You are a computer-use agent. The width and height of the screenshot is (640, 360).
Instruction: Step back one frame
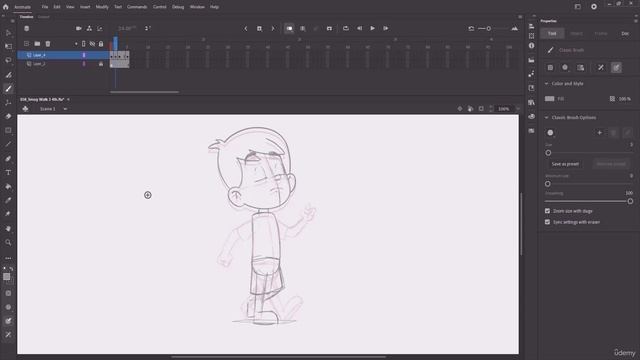(x=359, y=28)
